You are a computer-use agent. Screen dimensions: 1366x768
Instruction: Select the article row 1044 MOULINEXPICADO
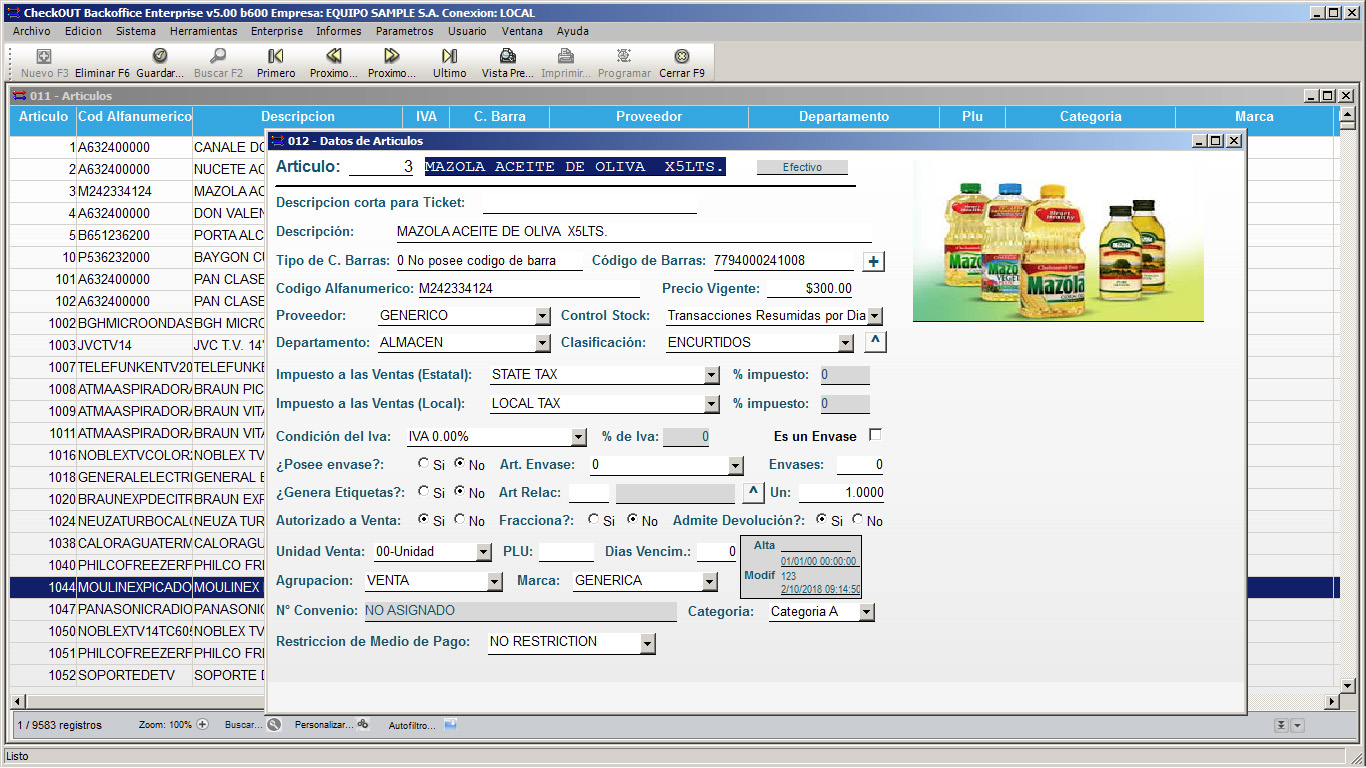point(674,587)
